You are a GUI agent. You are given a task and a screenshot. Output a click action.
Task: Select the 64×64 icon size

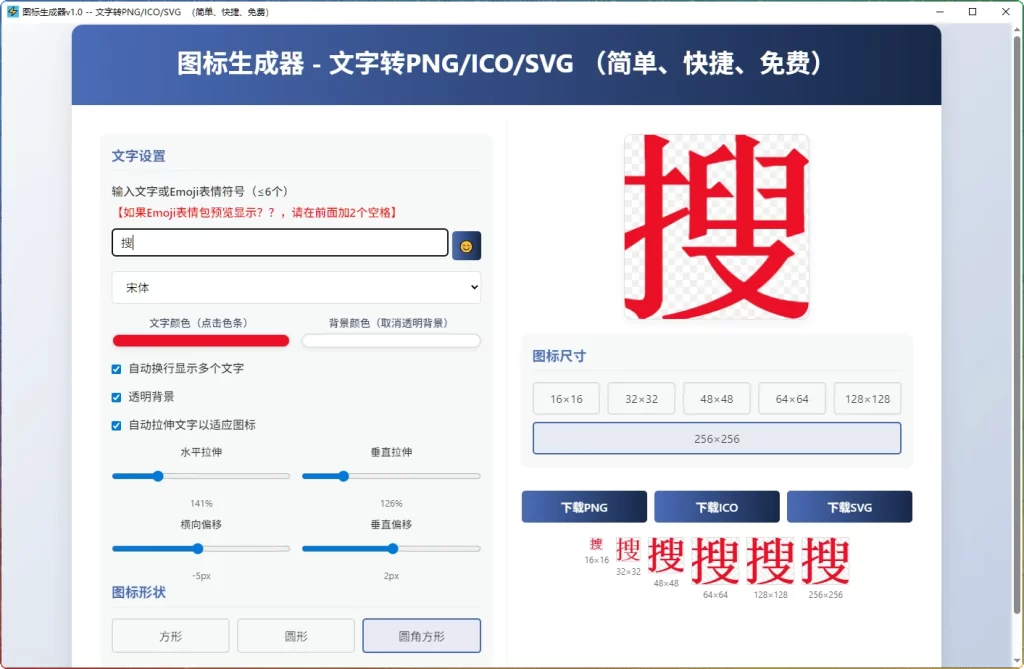coord(791,398)
